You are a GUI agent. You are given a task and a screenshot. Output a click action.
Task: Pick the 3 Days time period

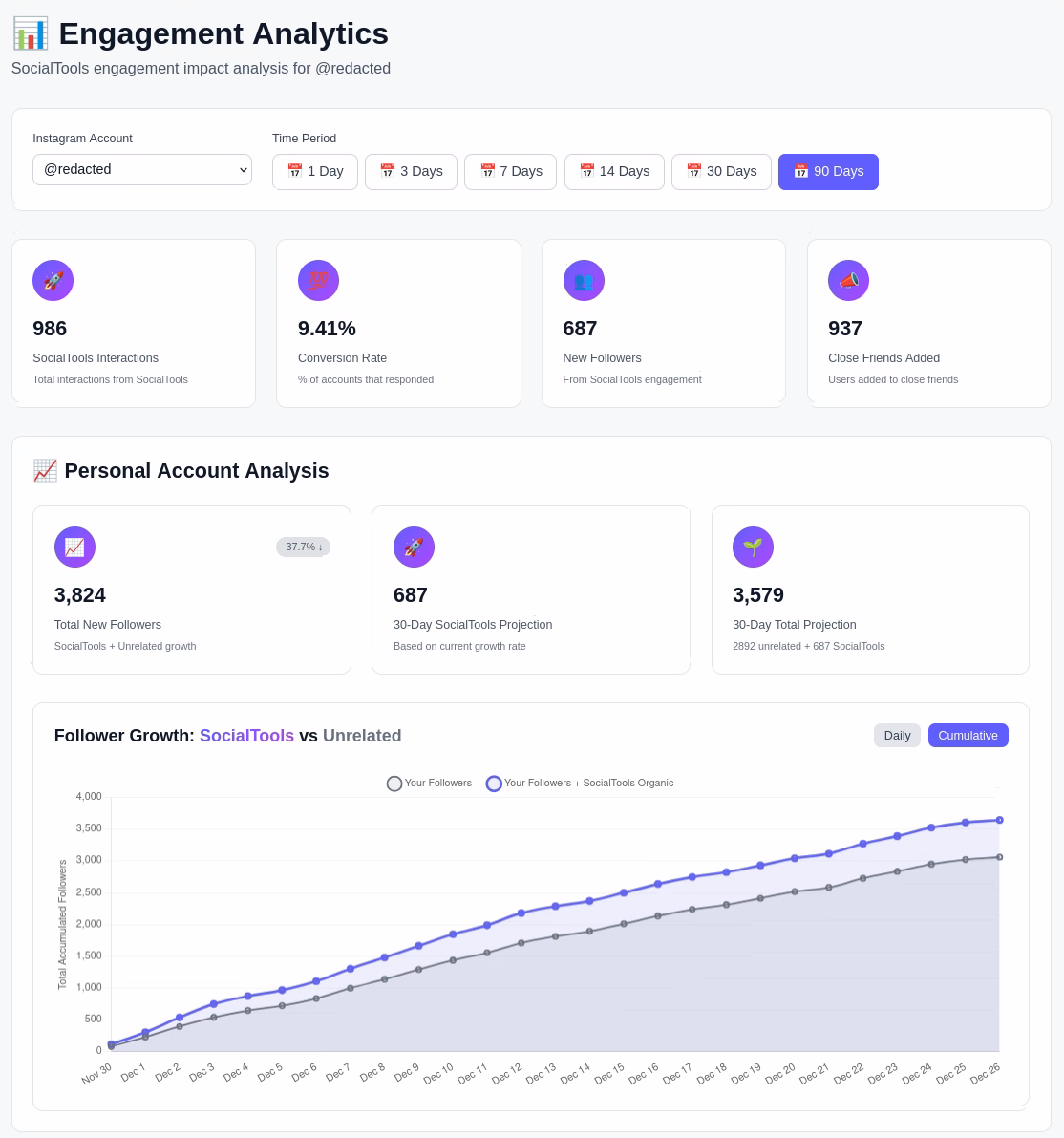(x=411, y=172)
